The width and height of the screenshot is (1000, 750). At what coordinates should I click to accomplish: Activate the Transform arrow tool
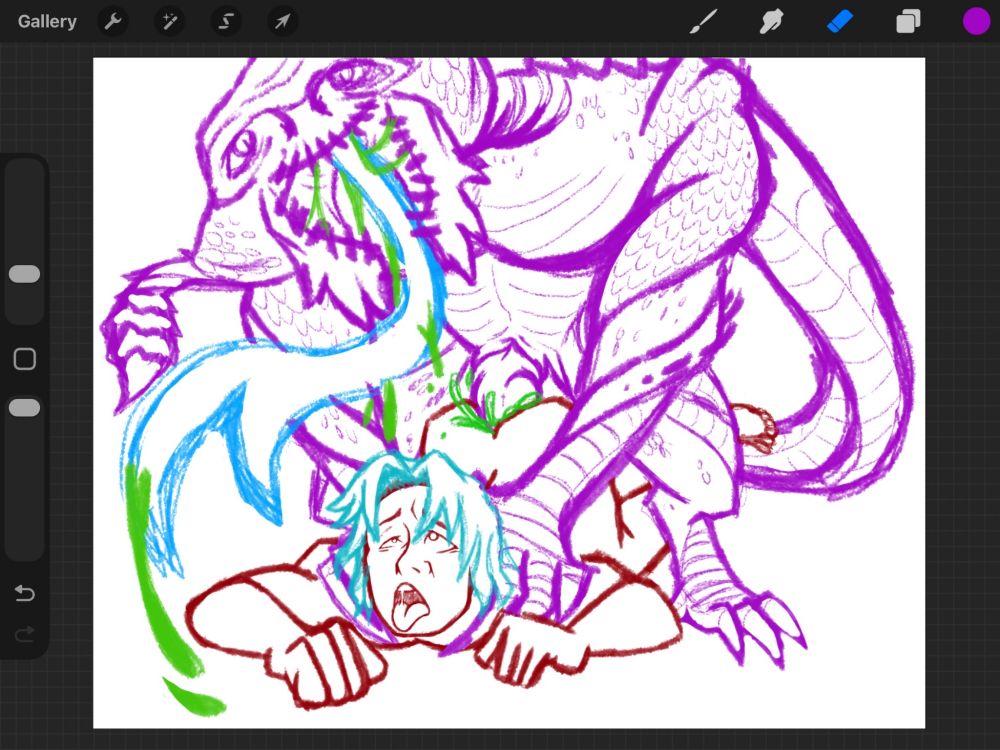[x=282, y=22]
